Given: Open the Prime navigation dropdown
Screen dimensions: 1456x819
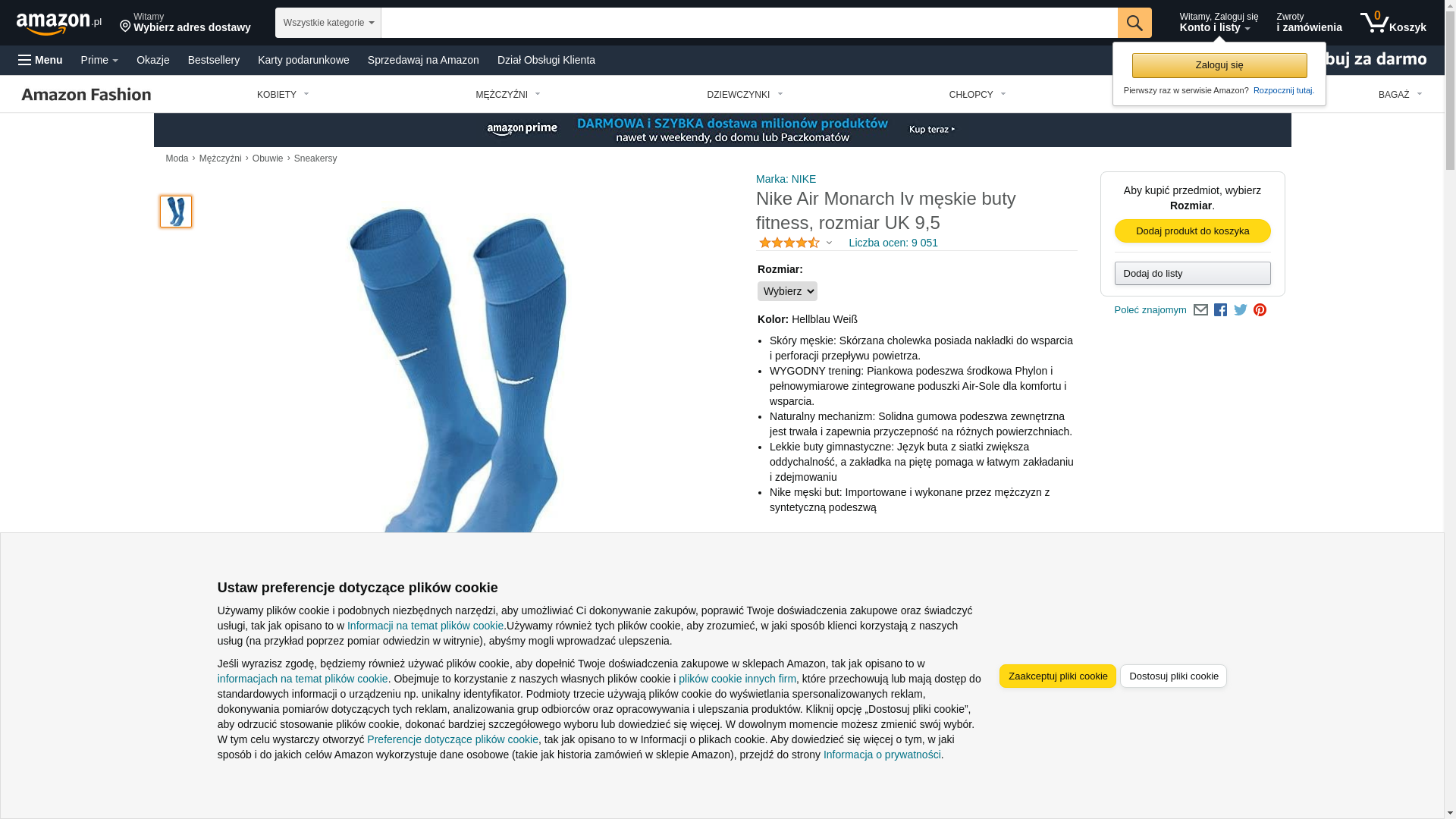Looking at the screenshot, I should tap(99, 60).
